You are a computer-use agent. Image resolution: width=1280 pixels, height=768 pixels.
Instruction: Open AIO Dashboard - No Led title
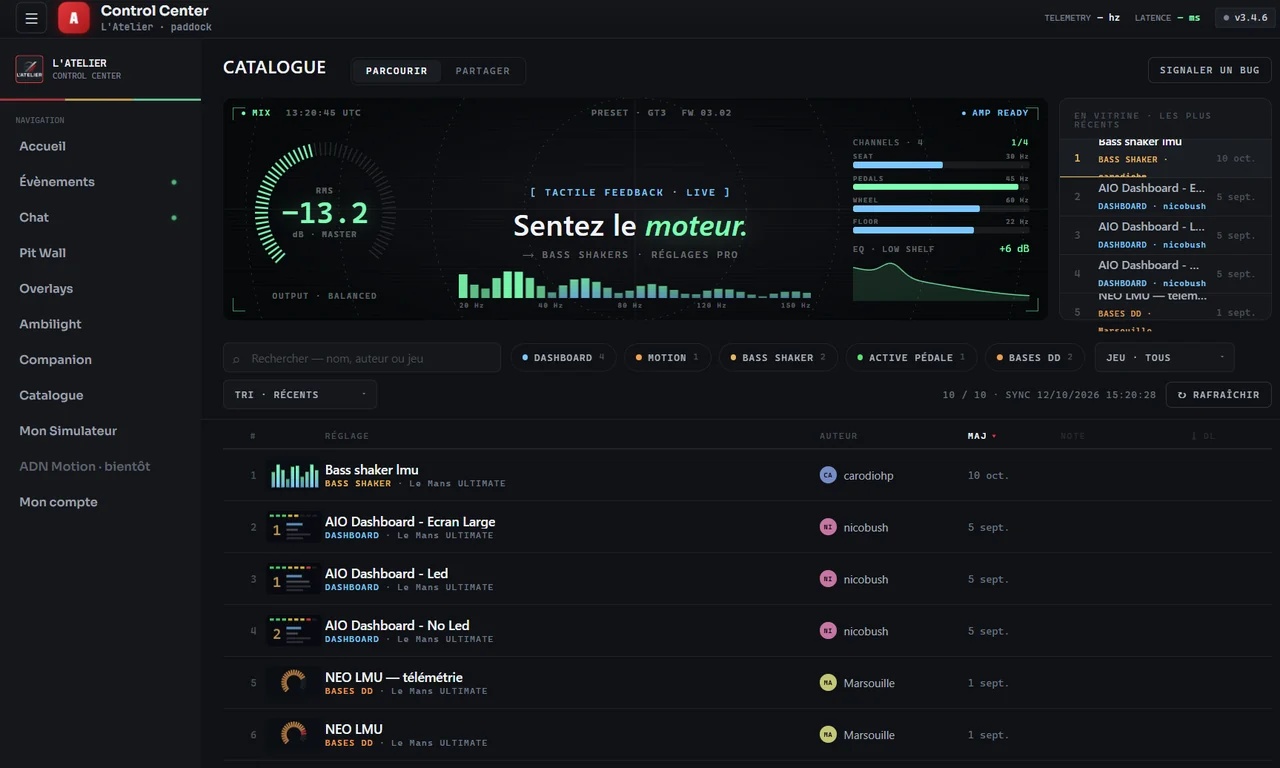pos(397,625)
